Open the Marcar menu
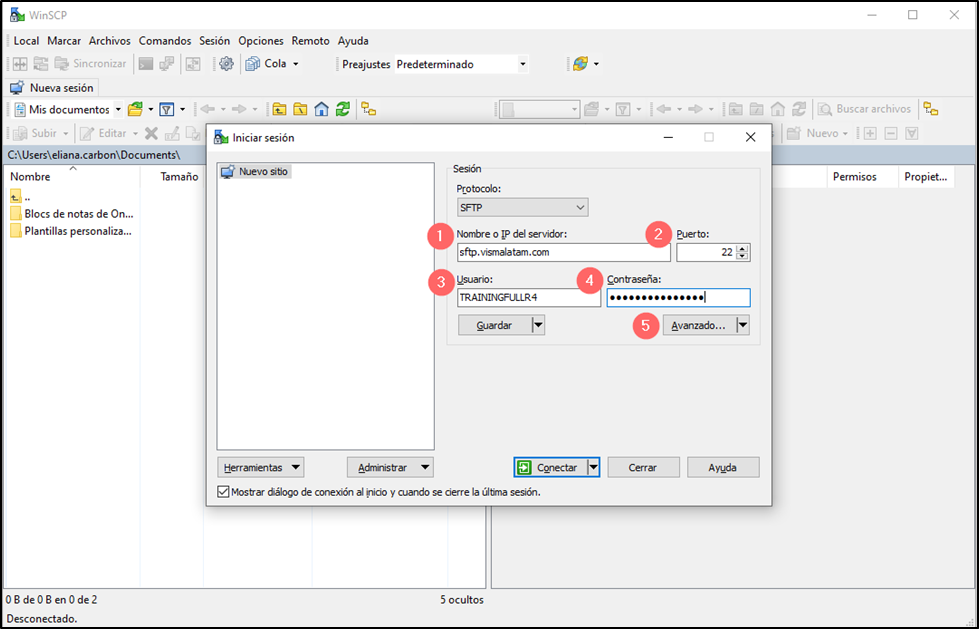The width and height of the screenshot is (979, 629). (x=64, y=41)
